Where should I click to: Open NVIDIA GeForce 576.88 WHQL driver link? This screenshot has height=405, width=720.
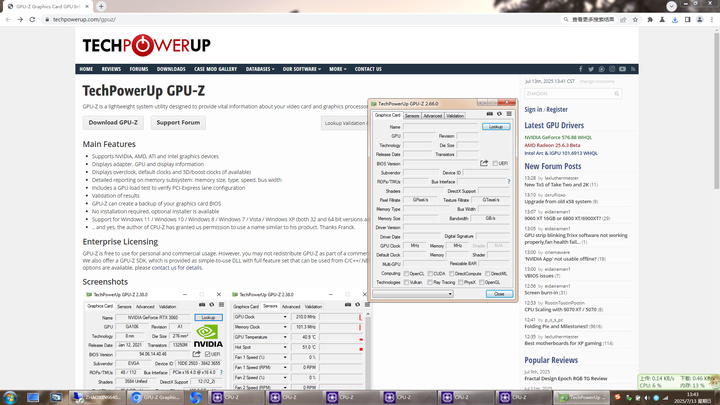tap(558, 137)
